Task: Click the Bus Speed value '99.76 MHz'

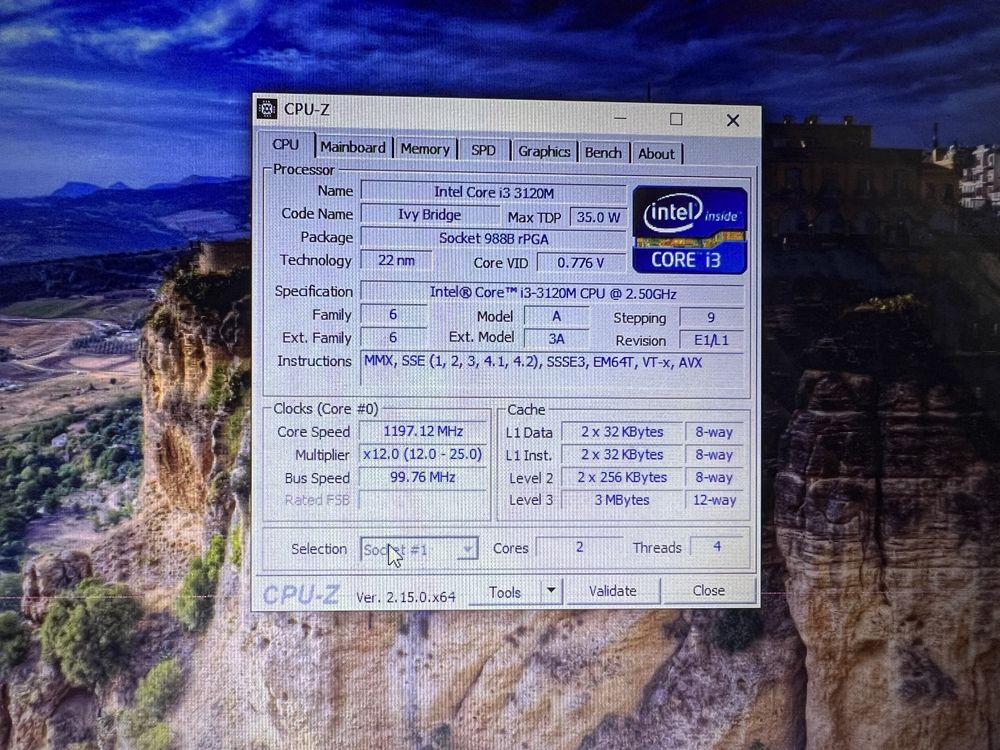Action: [x=423, y=477]
